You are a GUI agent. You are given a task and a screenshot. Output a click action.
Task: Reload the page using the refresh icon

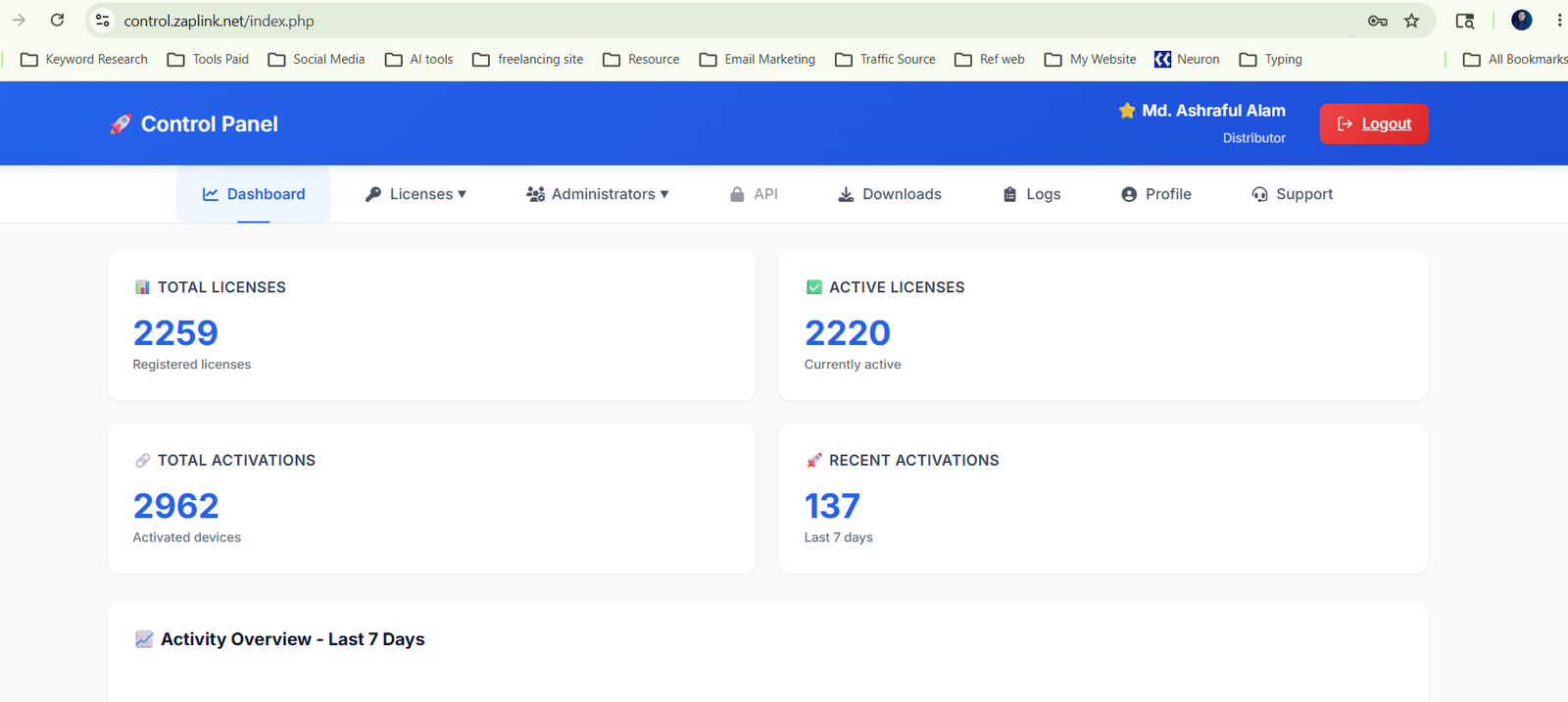58,20
